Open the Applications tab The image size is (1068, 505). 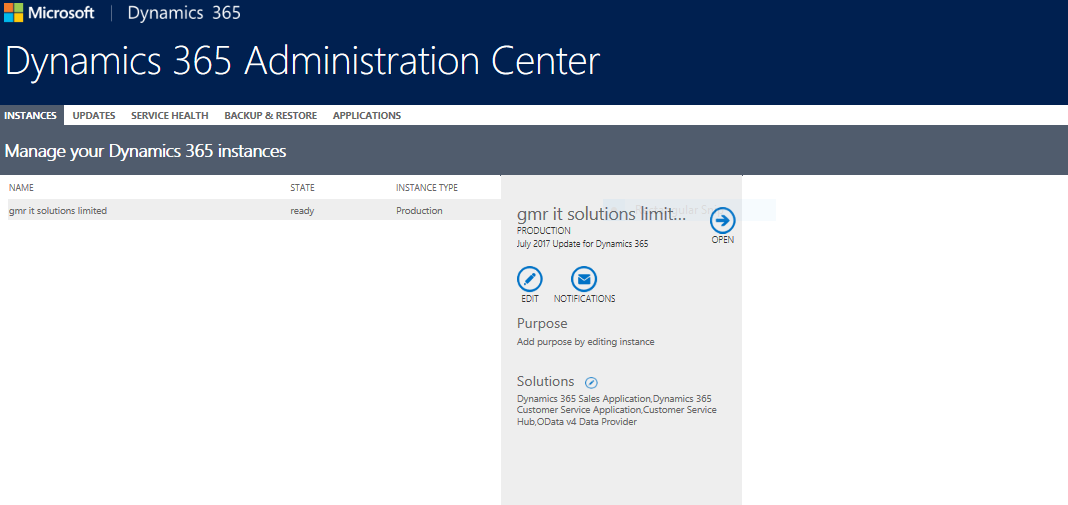tap(367, 116)
